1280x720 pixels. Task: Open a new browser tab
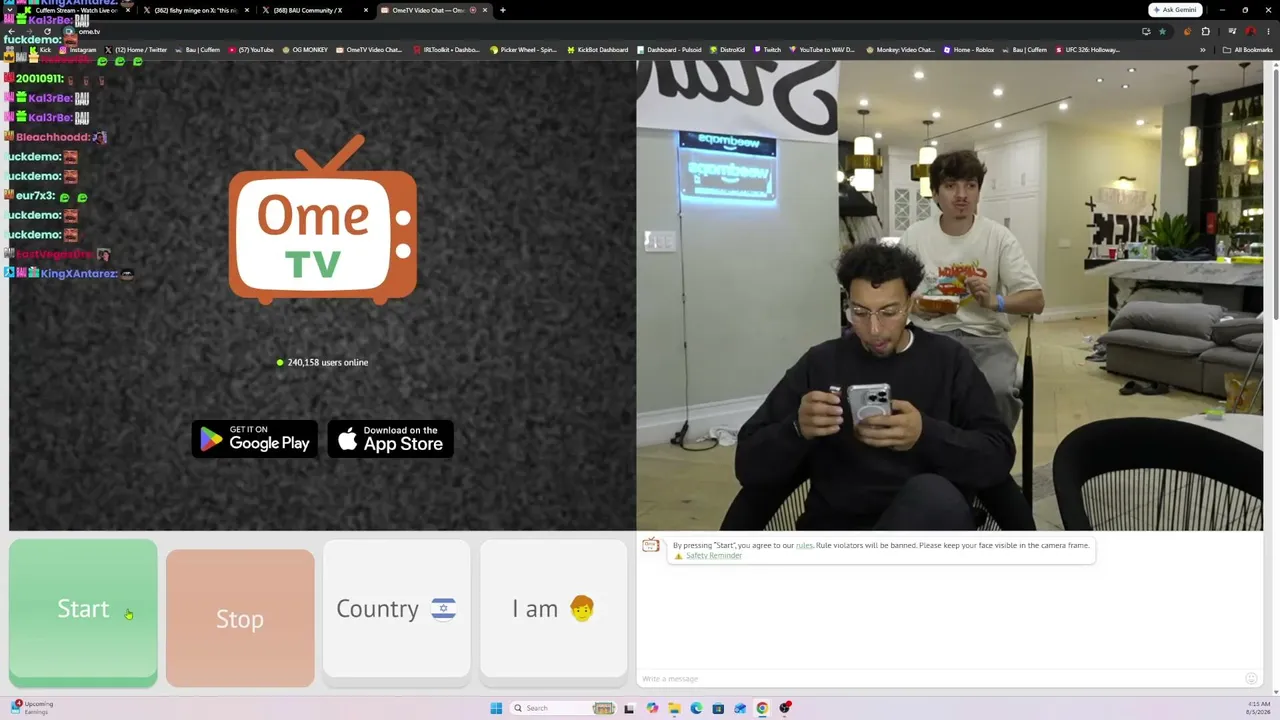click(x=503, y=10)
